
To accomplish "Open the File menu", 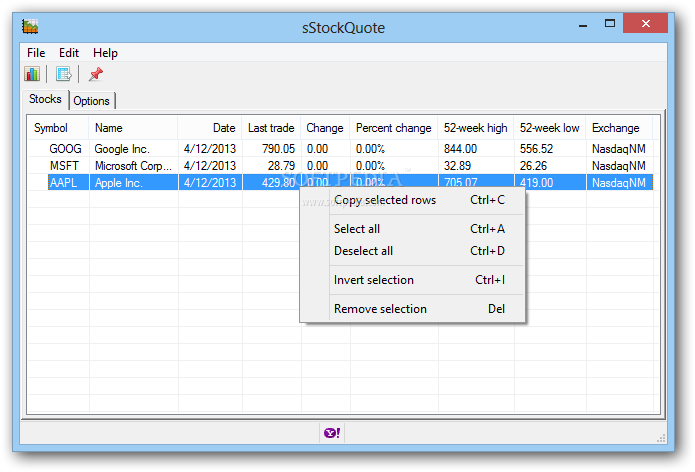I will [x=36, y=53].
